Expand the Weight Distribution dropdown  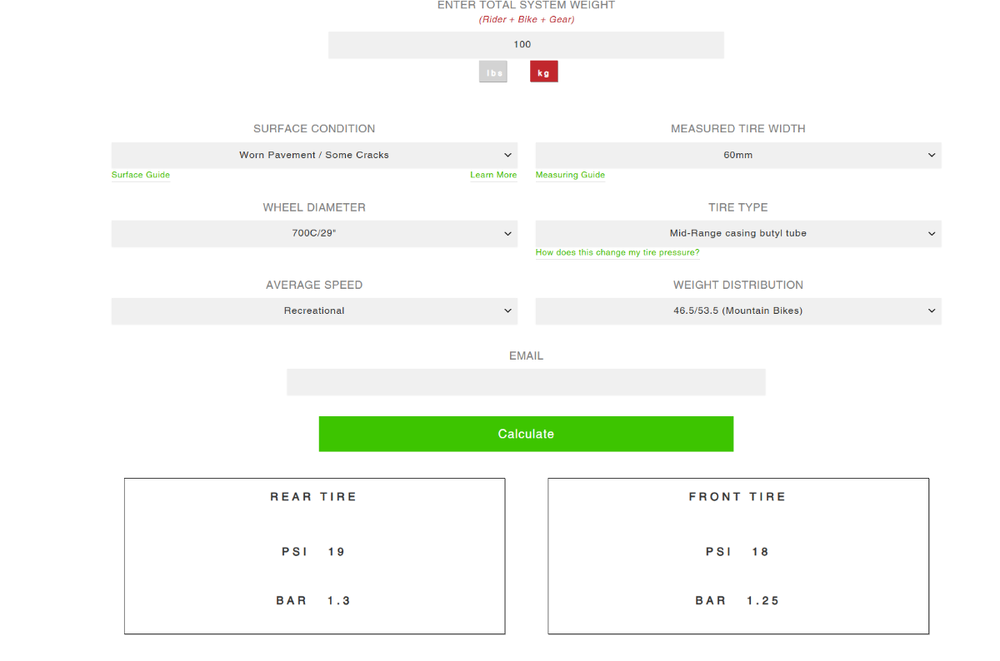pos(738,311)
